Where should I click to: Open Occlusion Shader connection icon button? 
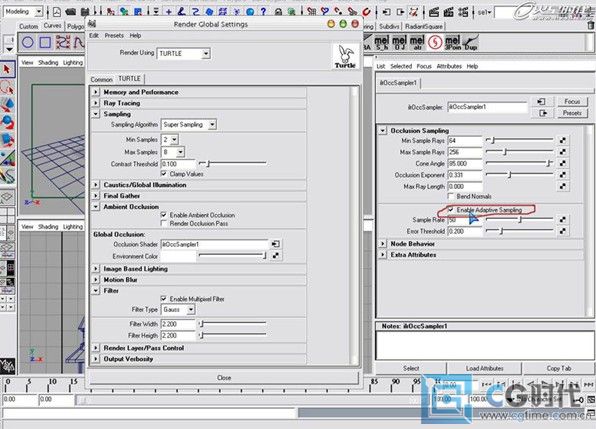(276, 244)
